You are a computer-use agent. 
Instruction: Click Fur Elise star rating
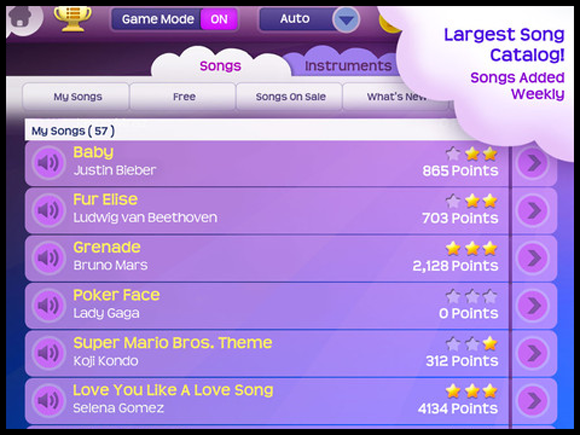471,201
